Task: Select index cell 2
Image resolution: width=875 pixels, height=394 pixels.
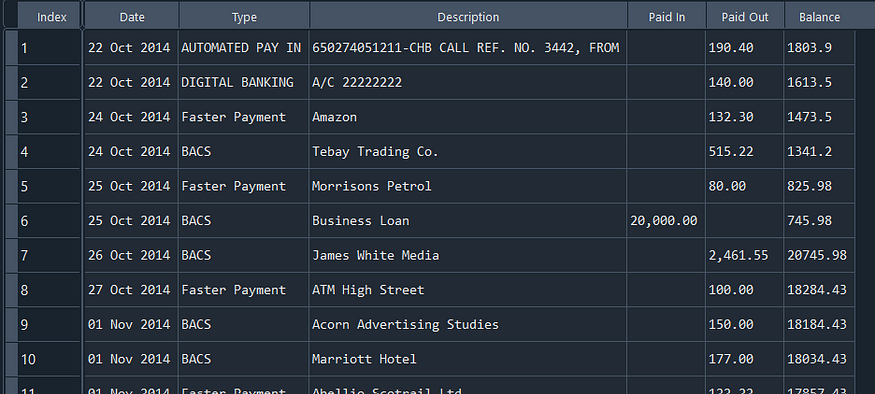Action: (x=49, y=82)
